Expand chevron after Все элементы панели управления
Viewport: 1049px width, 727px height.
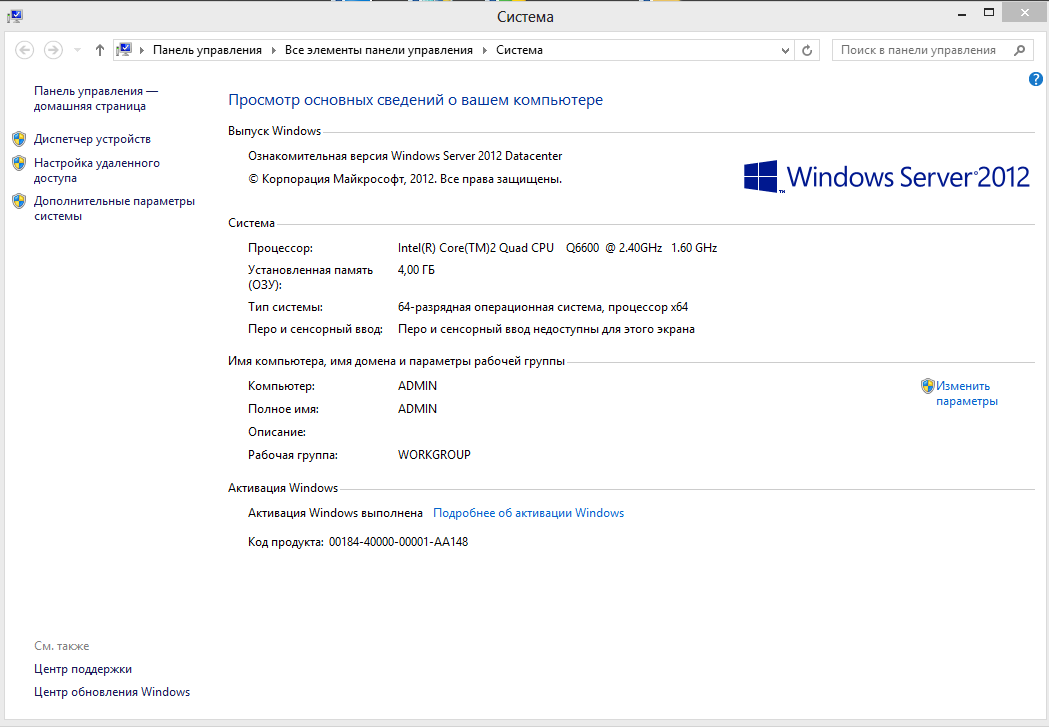click(485, 50)
